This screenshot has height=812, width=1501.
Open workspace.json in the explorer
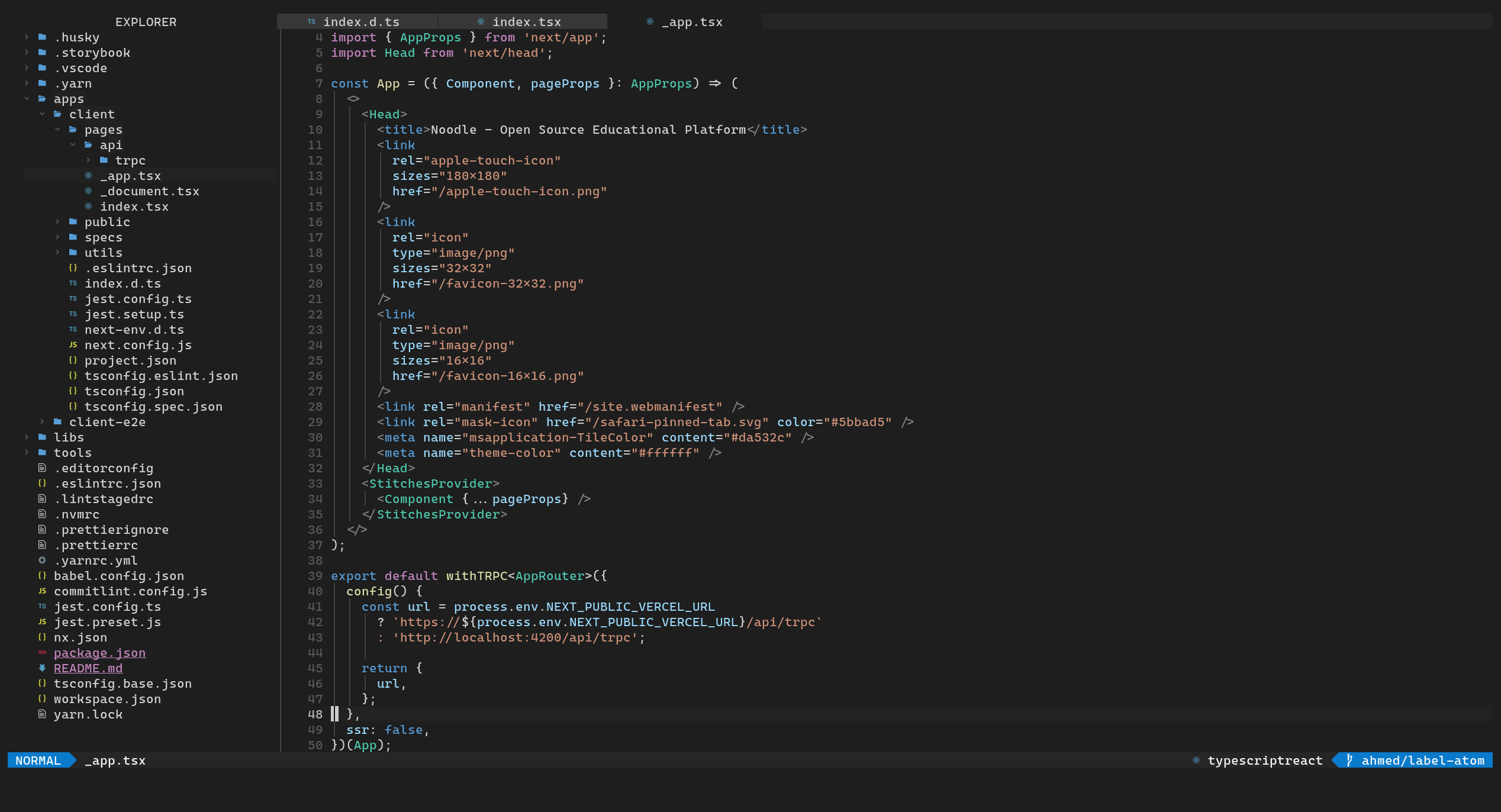pos(107,699)
